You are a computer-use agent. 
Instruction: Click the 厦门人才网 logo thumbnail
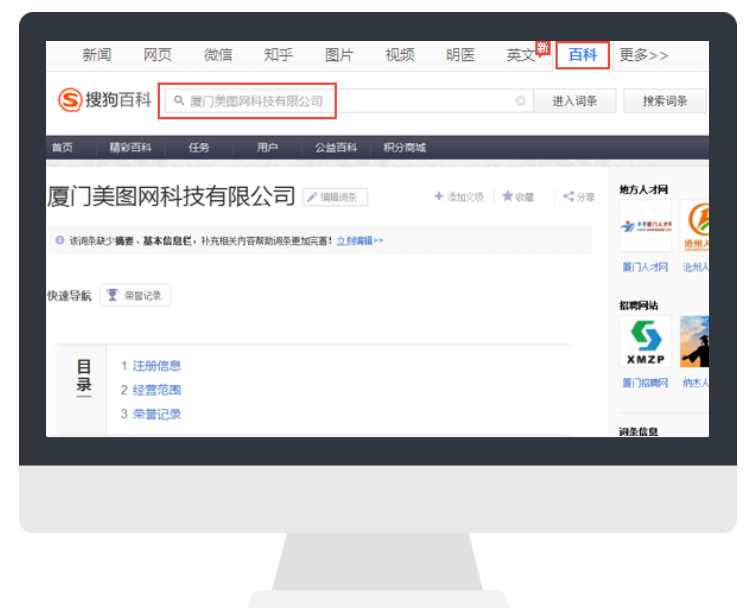tap(645, 226)
